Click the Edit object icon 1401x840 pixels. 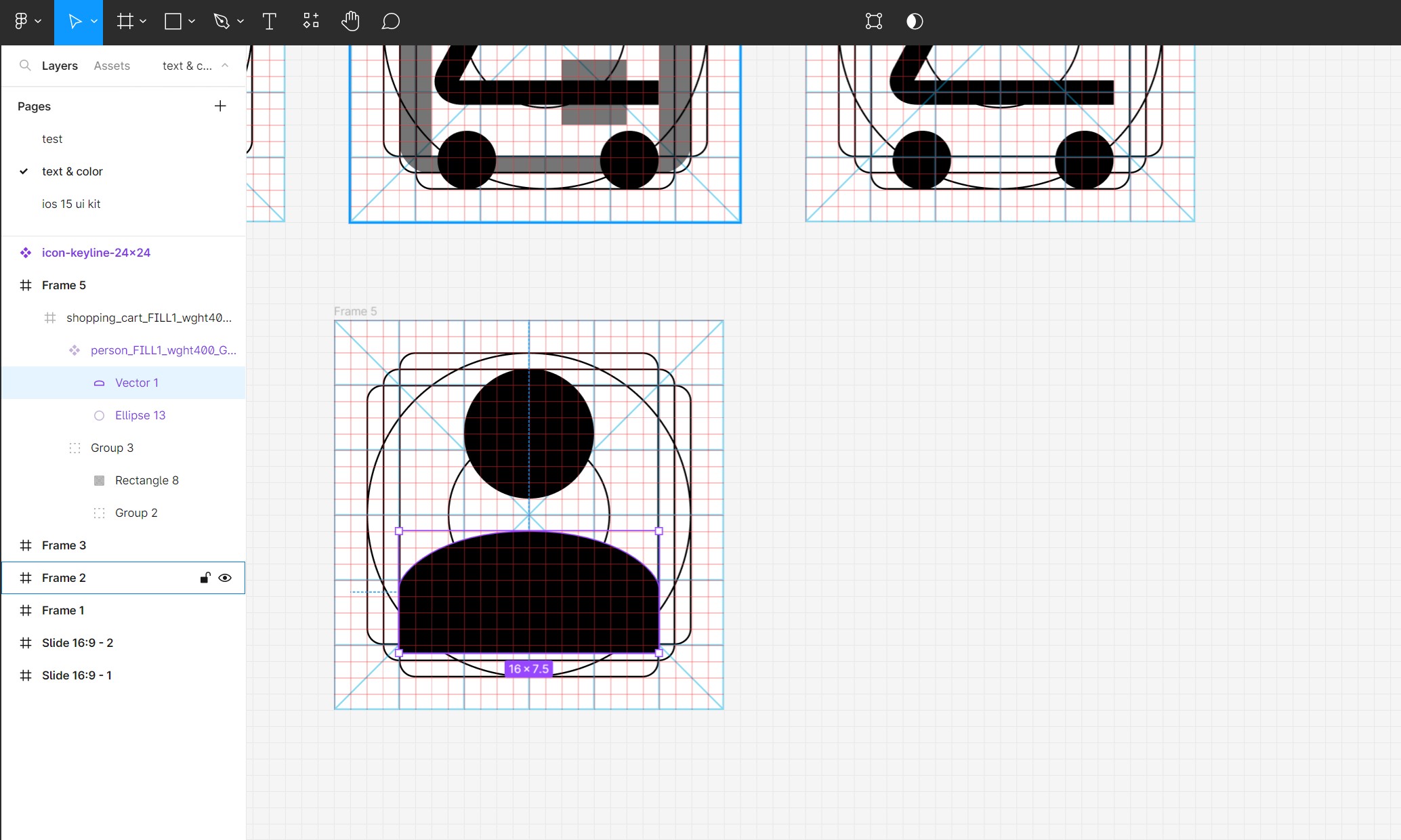pos(874,22)
